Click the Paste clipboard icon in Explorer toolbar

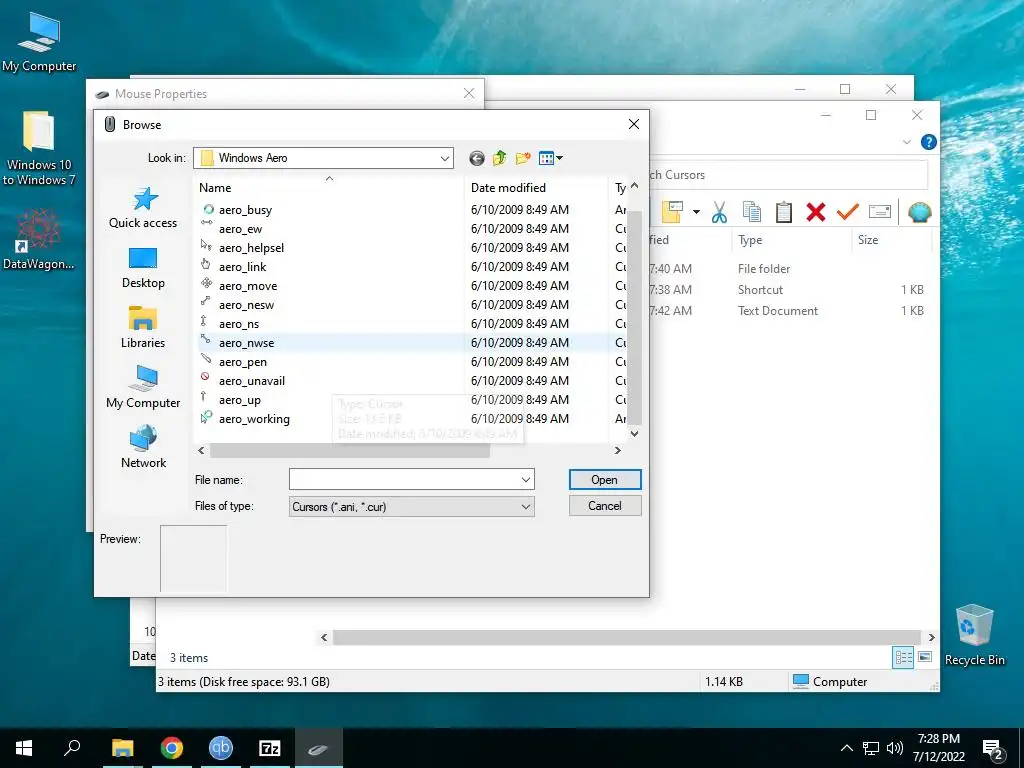tap(784, 212)
